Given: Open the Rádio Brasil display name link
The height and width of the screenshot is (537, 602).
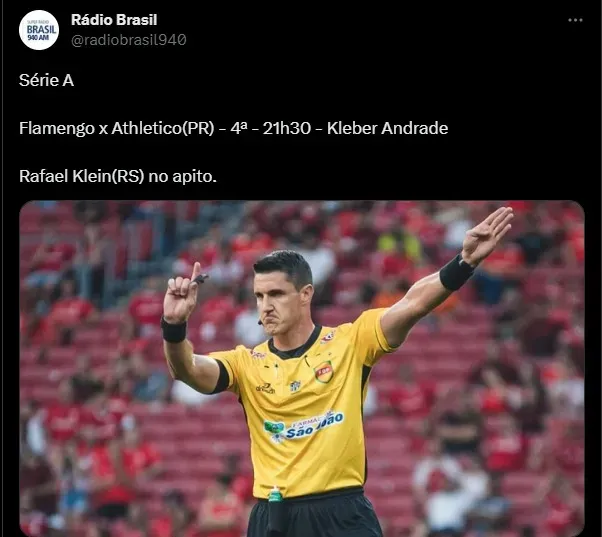Looking at the screenshot, I should 114,20.
